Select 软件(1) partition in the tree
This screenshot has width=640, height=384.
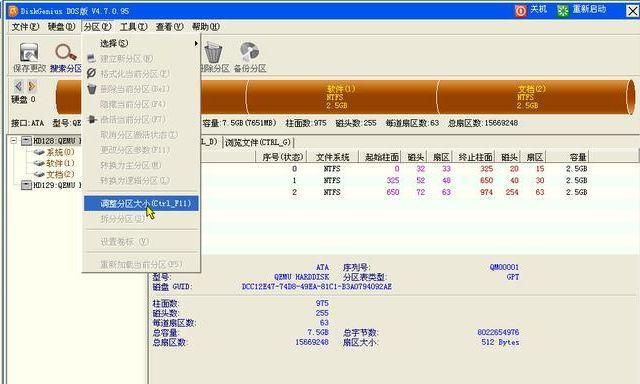pos(60,163)
